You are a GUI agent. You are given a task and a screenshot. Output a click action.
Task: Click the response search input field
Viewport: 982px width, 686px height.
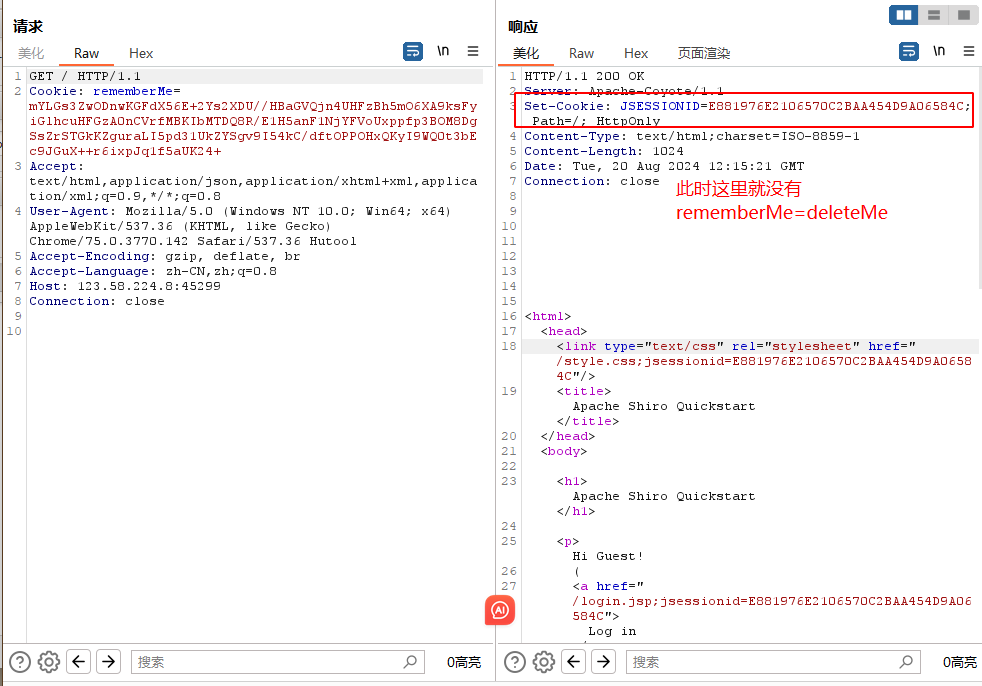point(765,662)
